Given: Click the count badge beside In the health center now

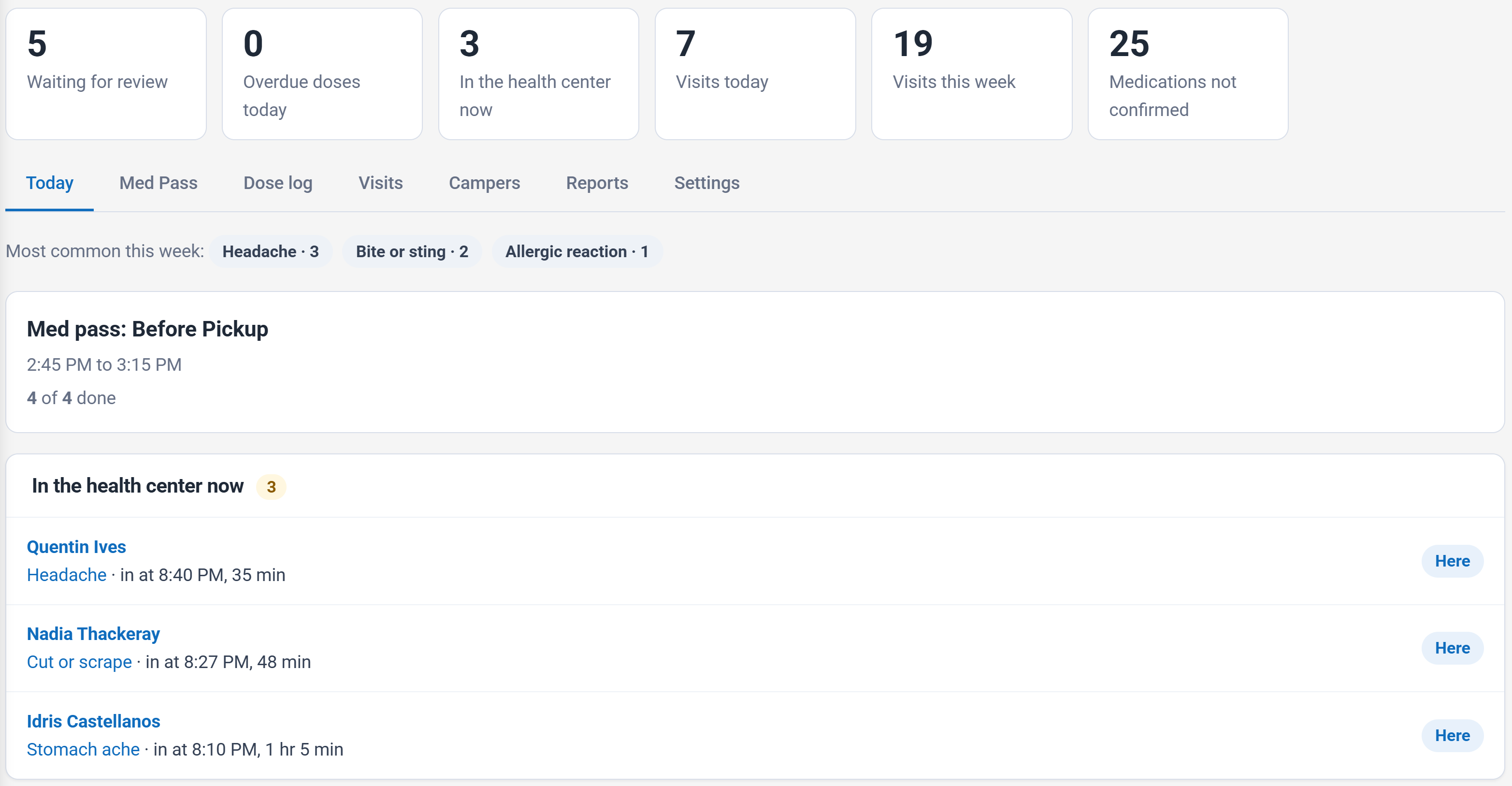Looking at the screenshot, I should [x=271, y=487].
